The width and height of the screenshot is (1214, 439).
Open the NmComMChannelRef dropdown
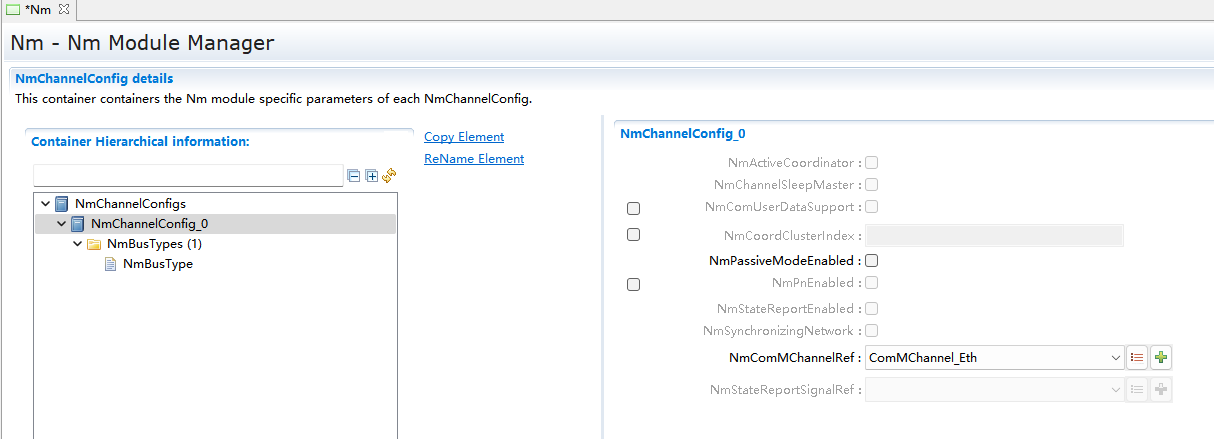point(1116,357)
